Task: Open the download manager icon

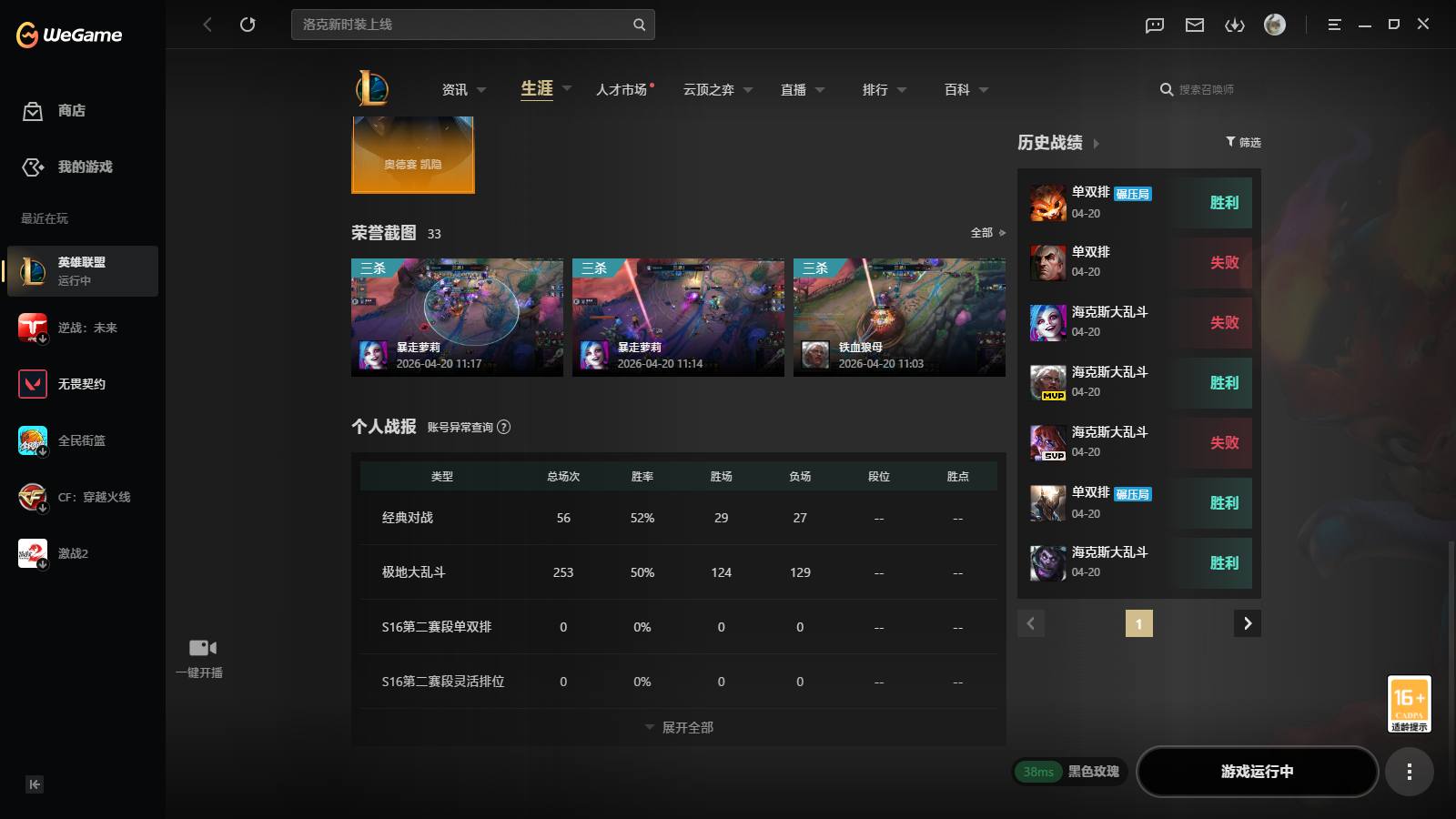Action: [1235, 25]
